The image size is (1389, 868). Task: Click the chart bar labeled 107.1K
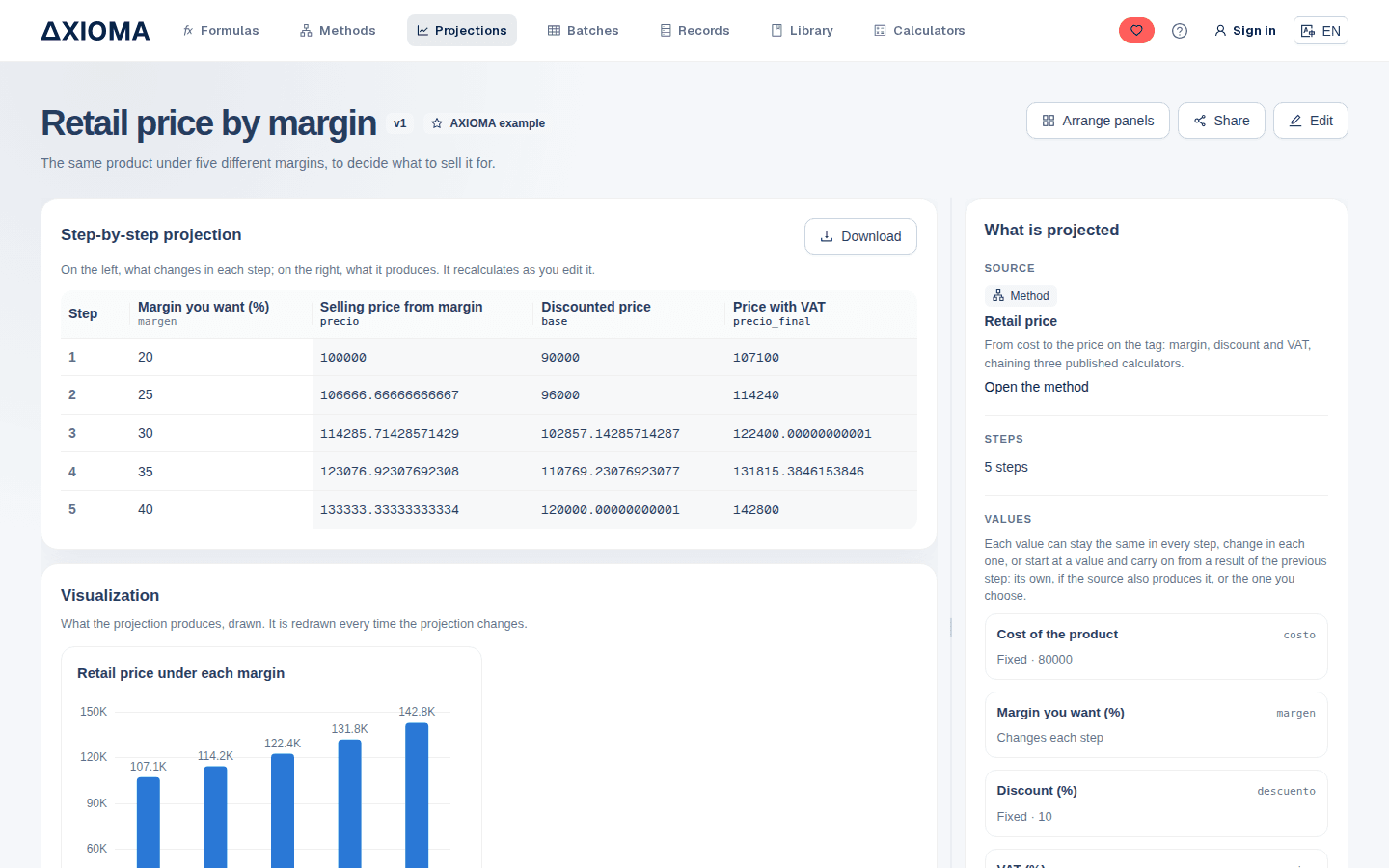pyautogui.click(x=149, y=823)
